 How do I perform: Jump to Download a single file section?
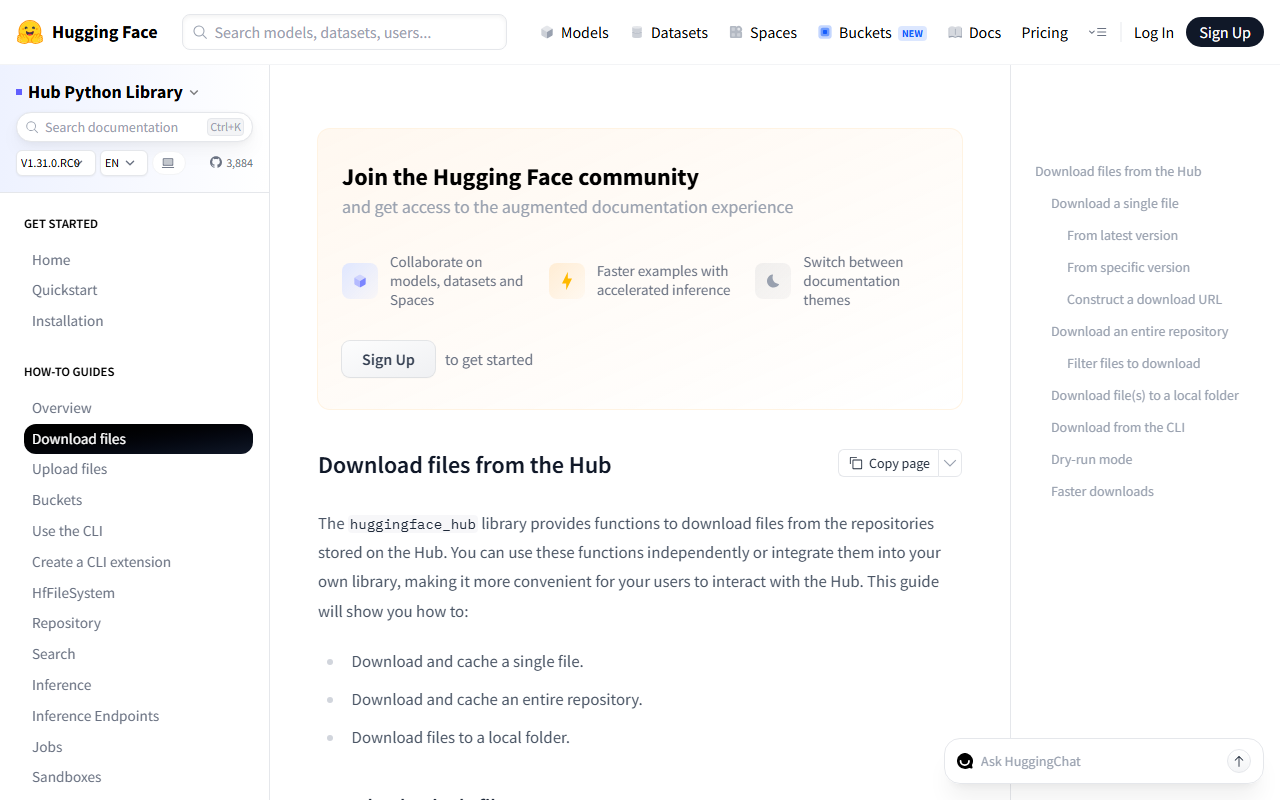[1115, 203]
